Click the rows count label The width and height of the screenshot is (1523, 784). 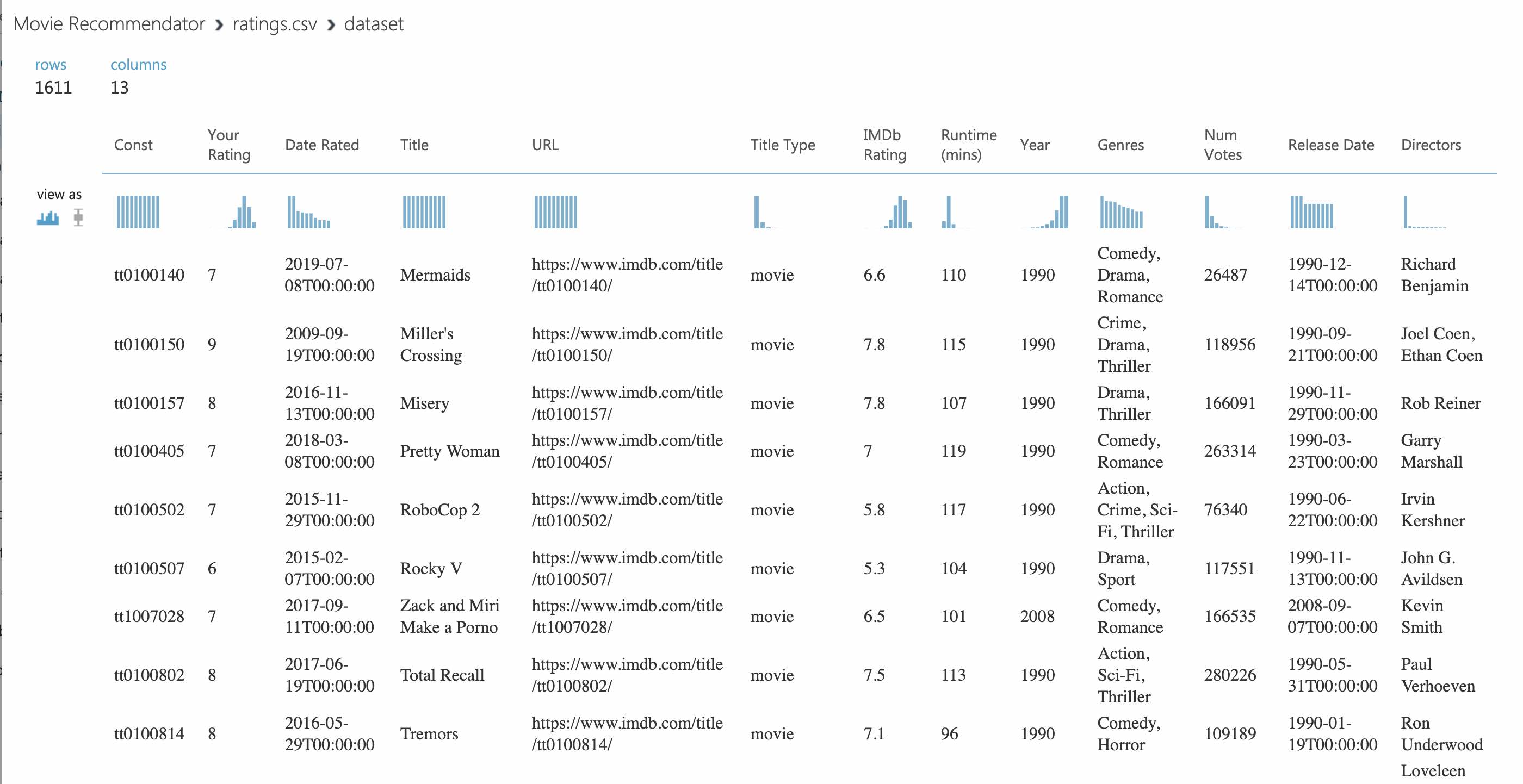click(50, 64)
